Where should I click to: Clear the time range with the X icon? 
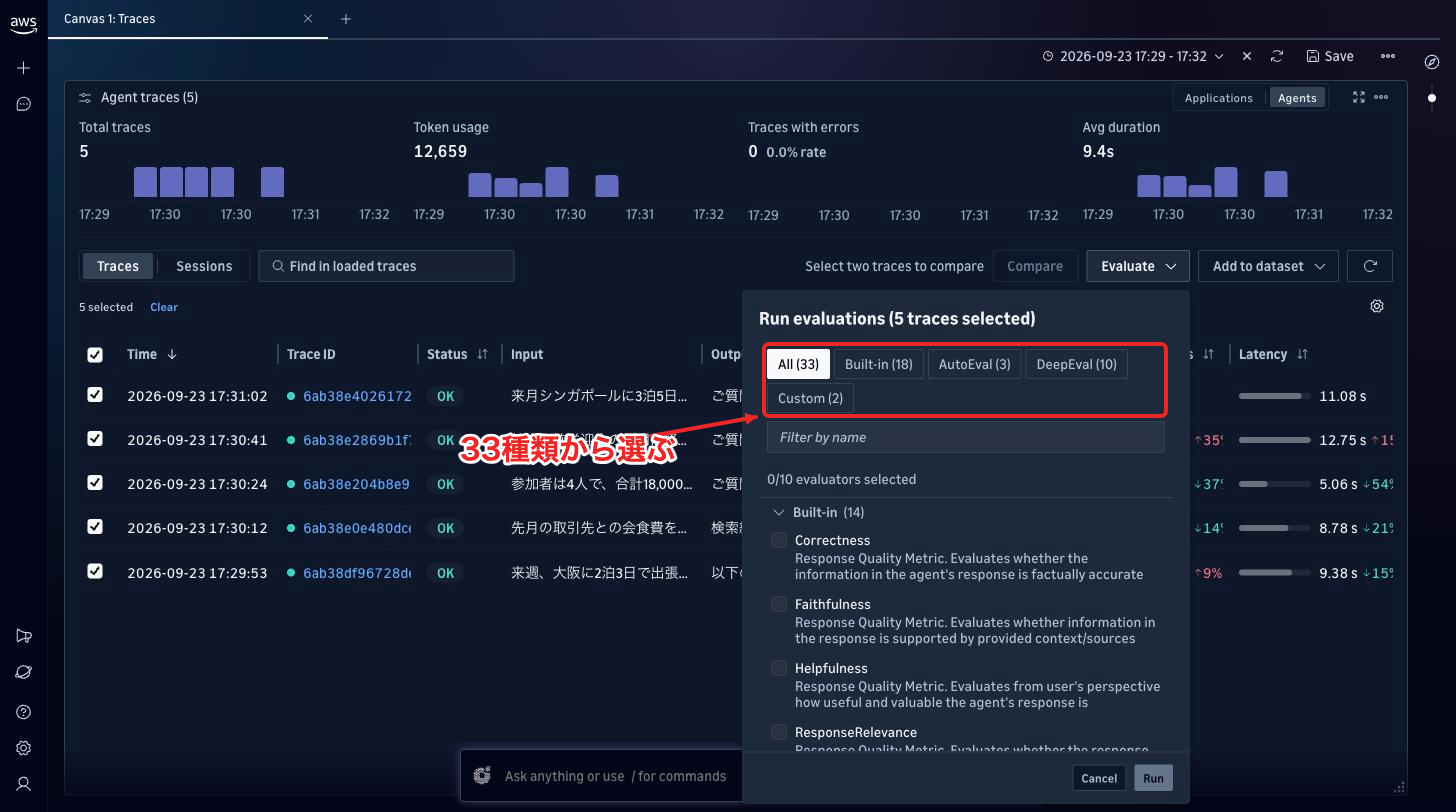click(x=1247, y=57)
